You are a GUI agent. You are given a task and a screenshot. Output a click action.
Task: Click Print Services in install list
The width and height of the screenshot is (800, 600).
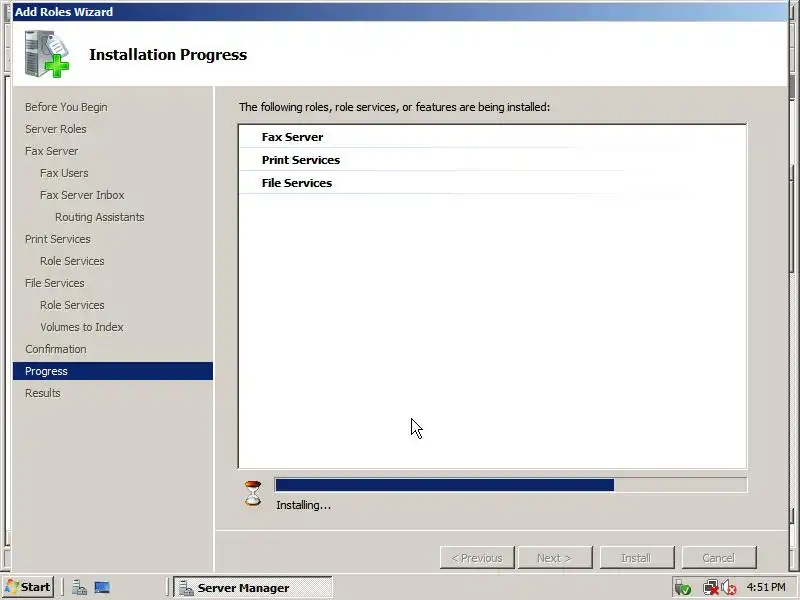click(x=301, y=160)
